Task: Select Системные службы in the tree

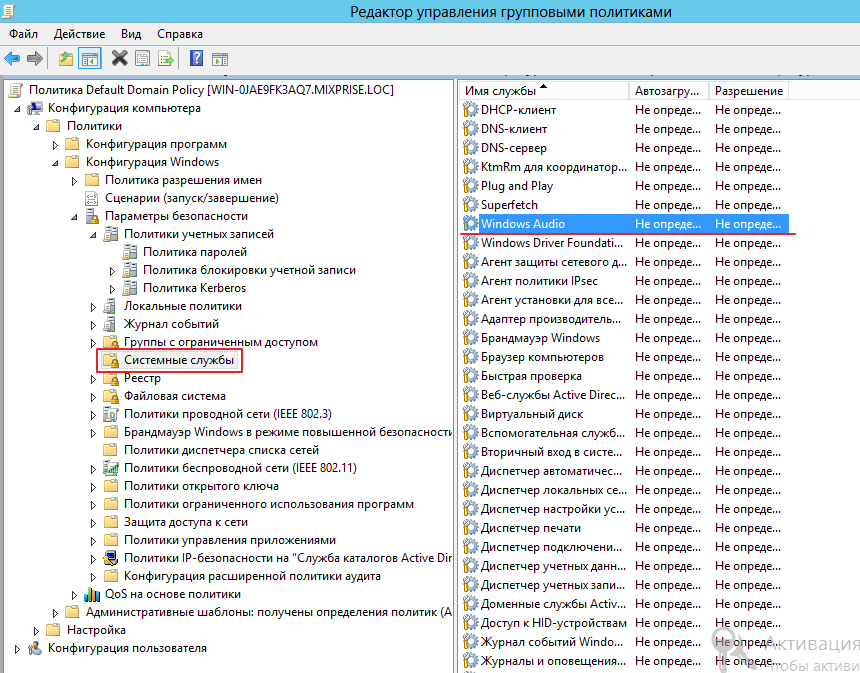Action: pyautogui.click(x=179, y=360)
